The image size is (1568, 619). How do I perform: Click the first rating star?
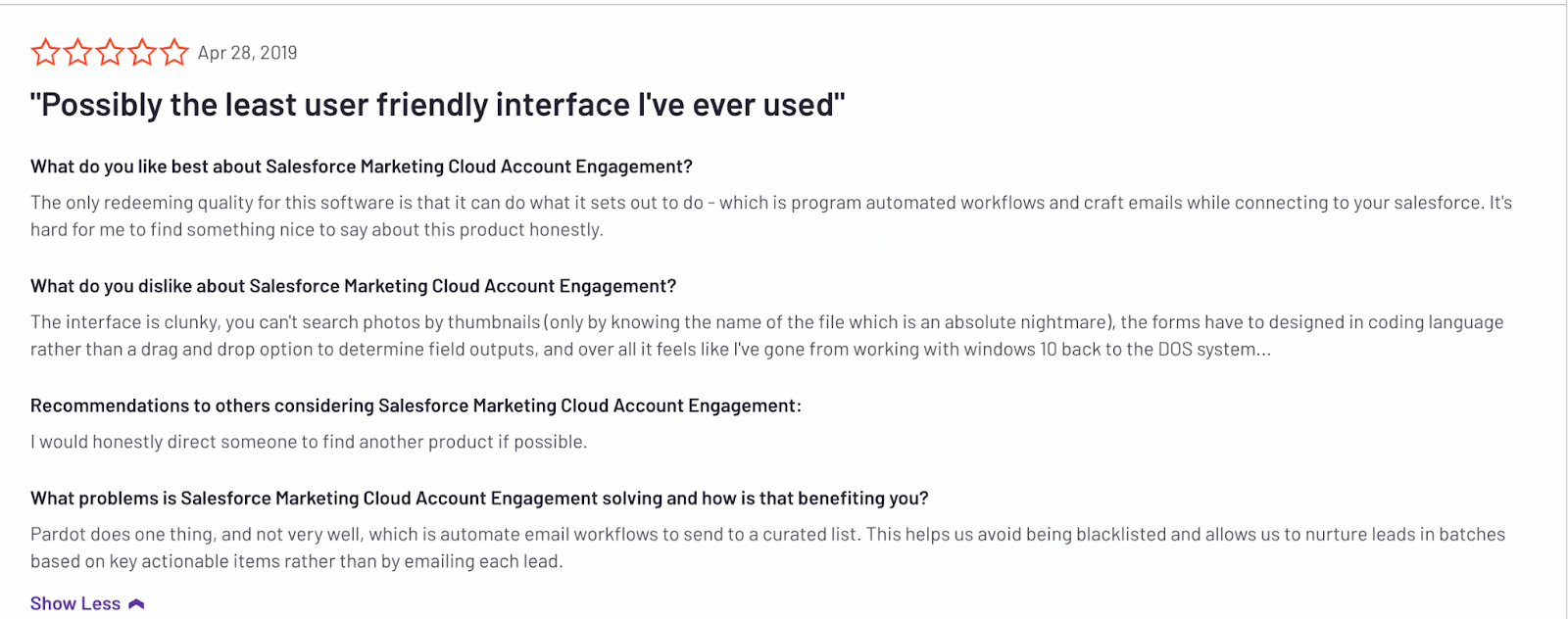click(x=45, y=52)
